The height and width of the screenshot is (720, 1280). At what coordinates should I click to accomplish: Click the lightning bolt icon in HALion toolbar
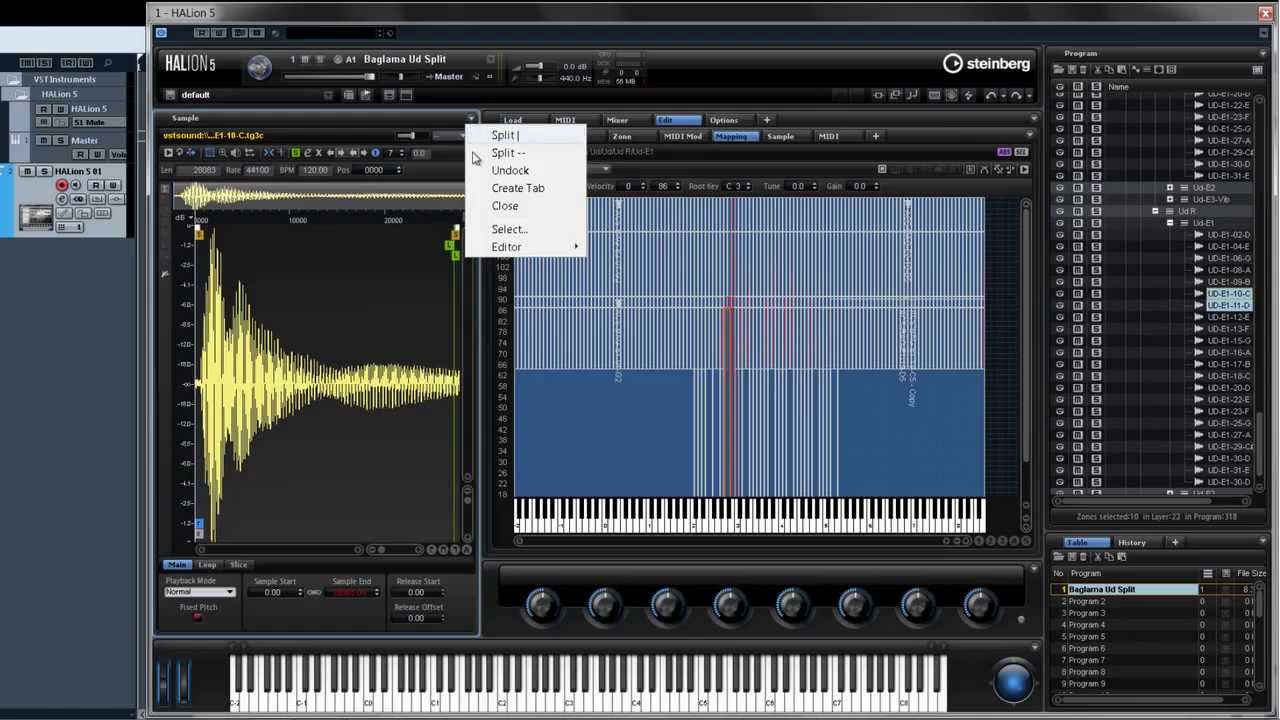[x=967, y=95]
